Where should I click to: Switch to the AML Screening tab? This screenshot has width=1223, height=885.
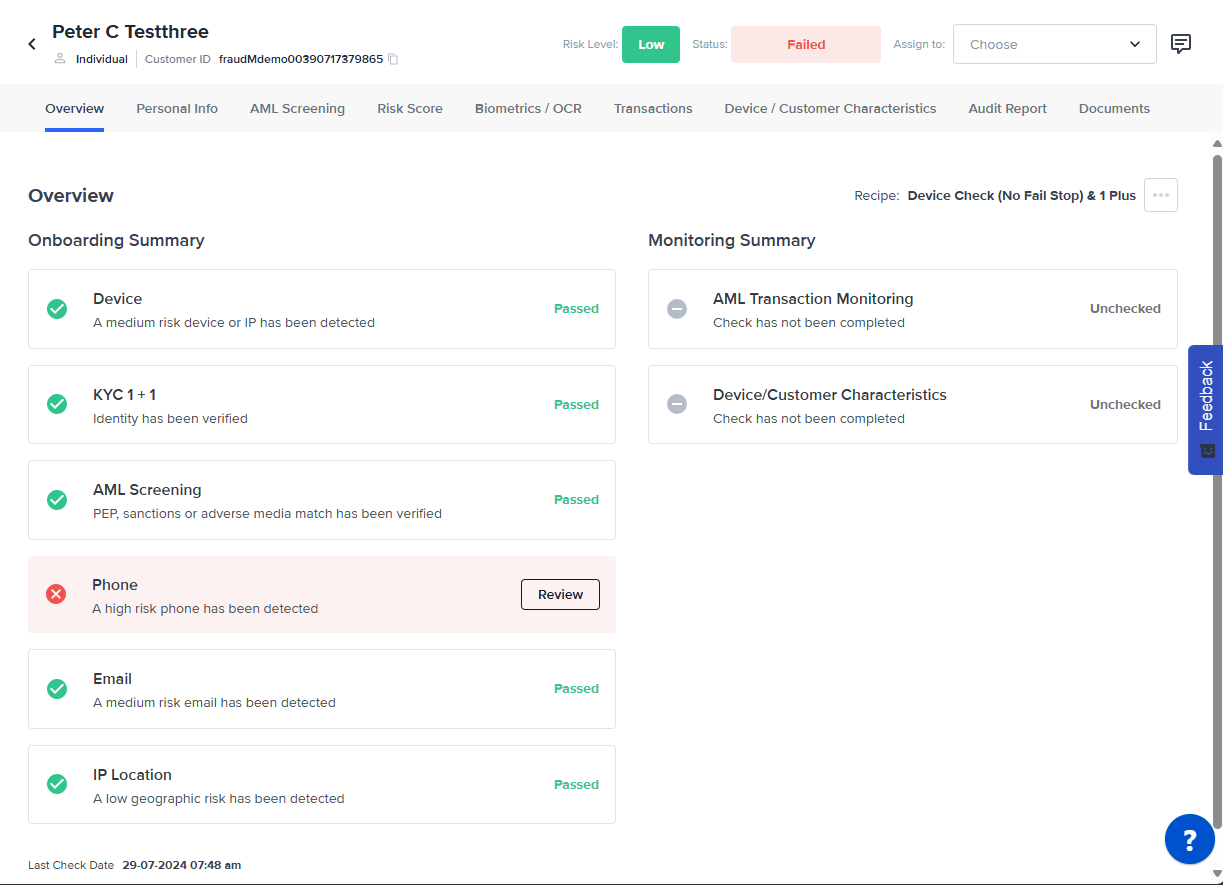pos(297,108)
